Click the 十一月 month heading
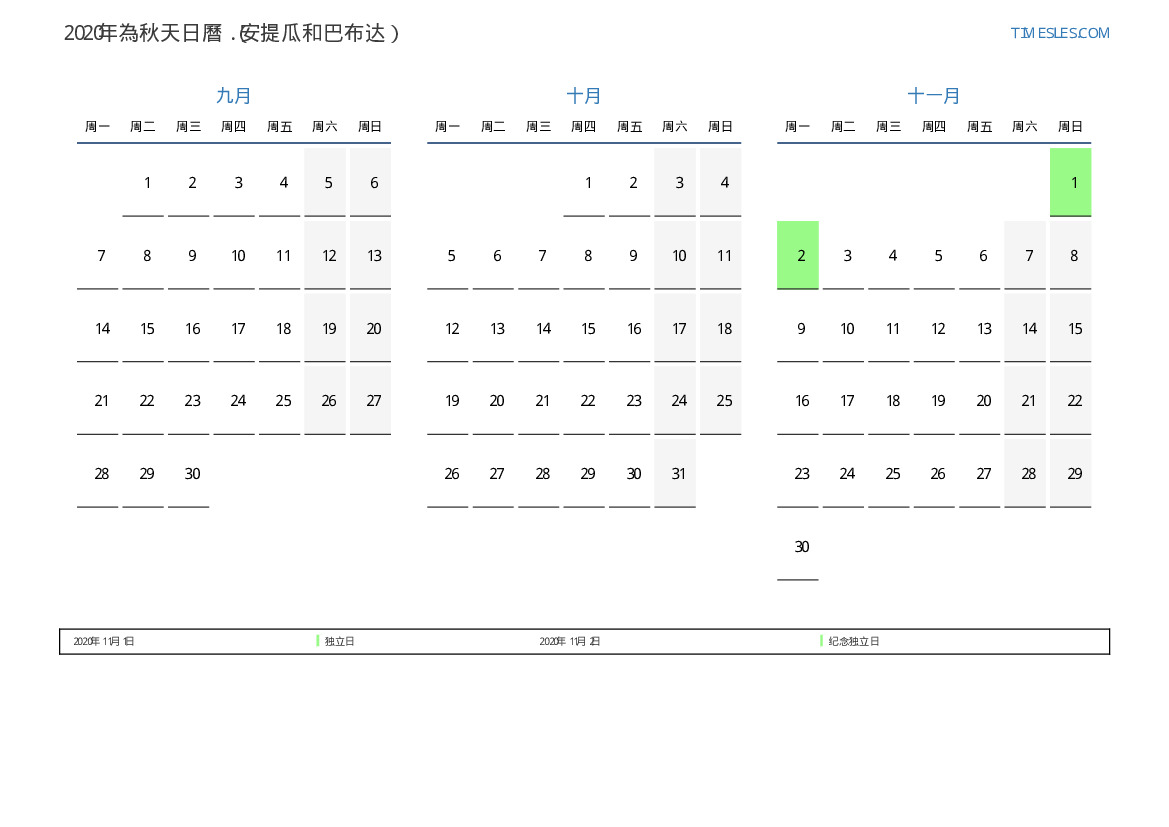This screenshot has height=827, width=1169. [934, 96]
